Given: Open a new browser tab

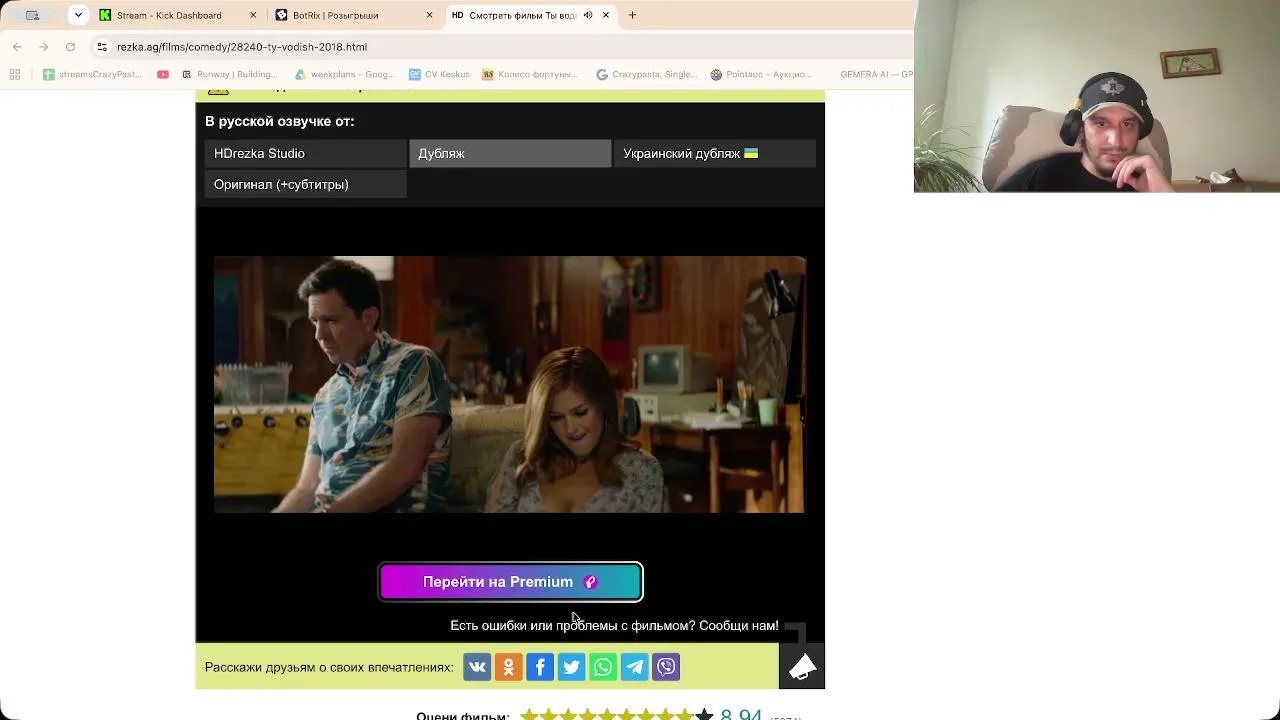Looking at the screenshot, I should pos(632,15).
